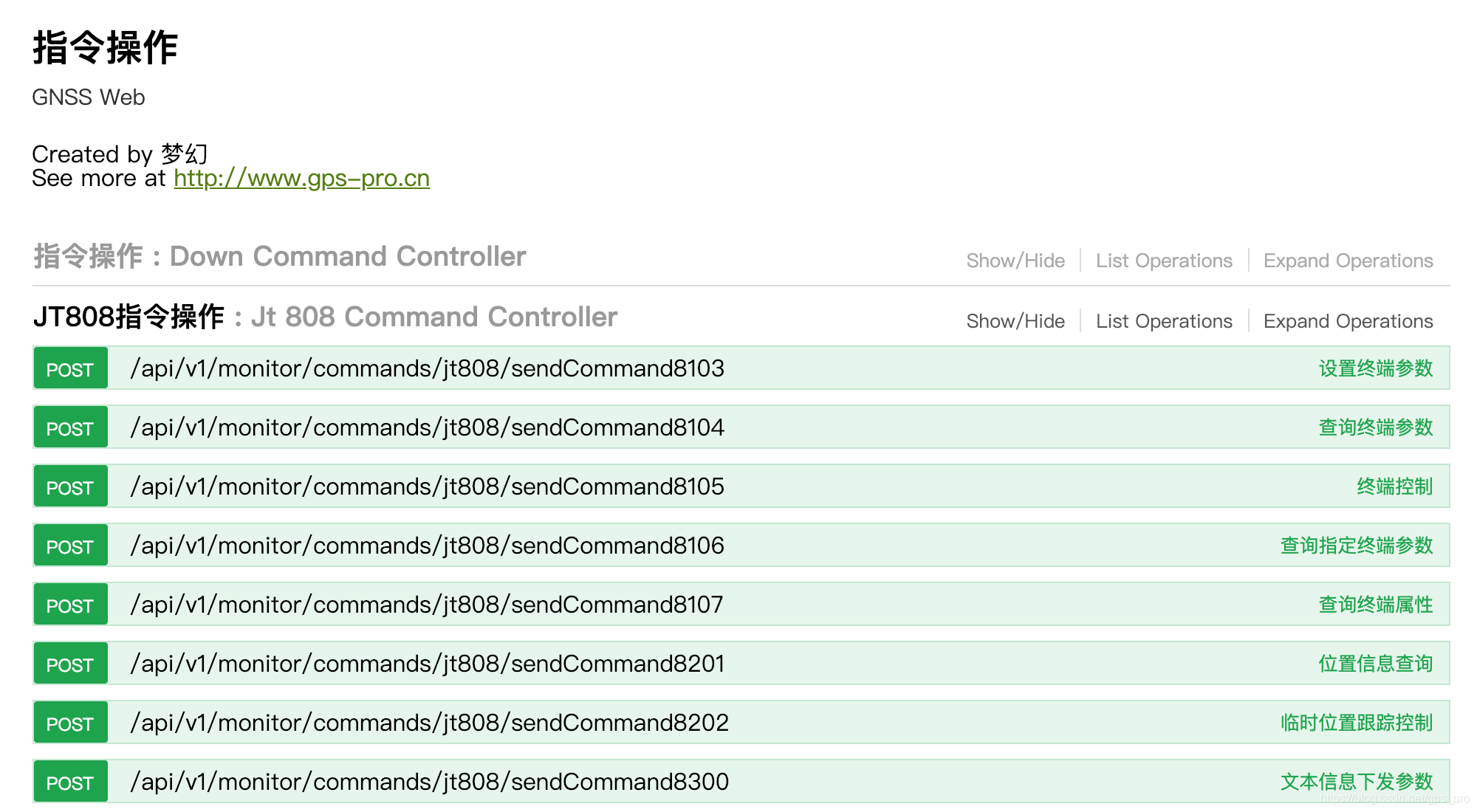Click POST badge for sendCommand8202
Image resolution: width=1477 pixels, height=812 pixels.
(70, 723)
